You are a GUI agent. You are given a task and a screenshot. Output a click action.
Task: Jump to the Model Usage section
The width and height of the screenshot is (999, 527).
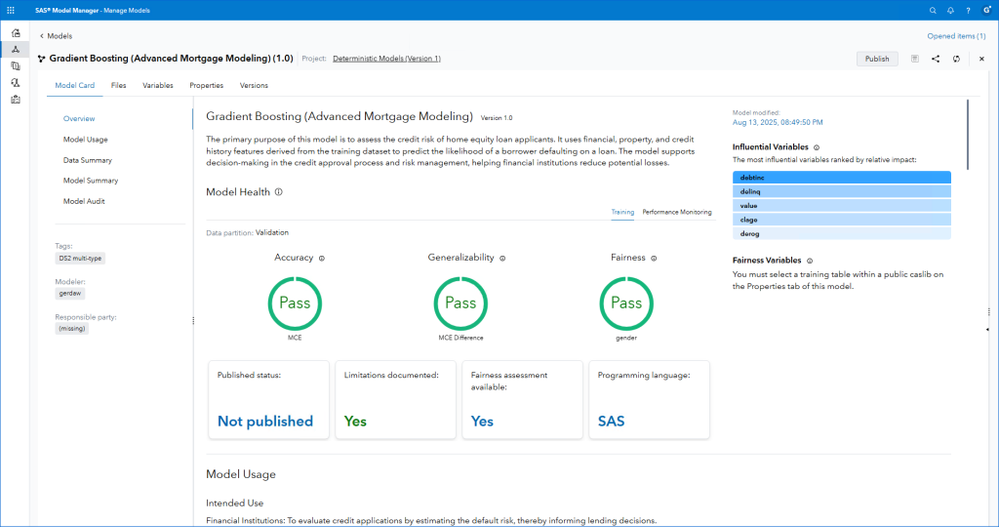[85, 140]
